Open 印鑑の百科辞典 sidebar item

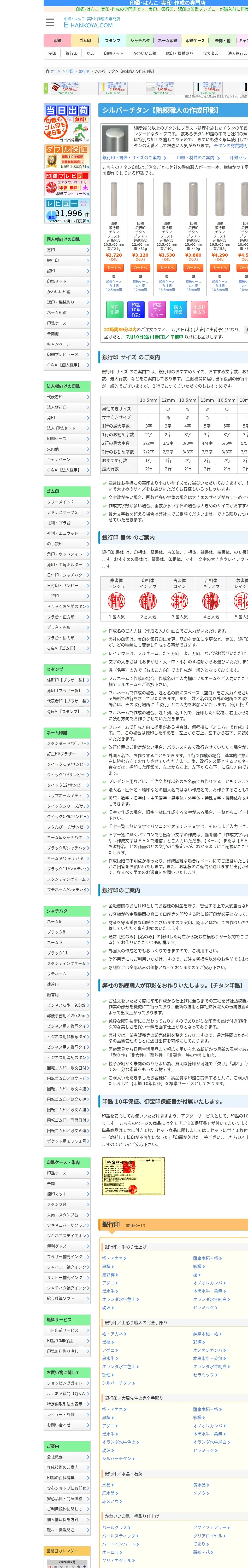[67, 1478]
